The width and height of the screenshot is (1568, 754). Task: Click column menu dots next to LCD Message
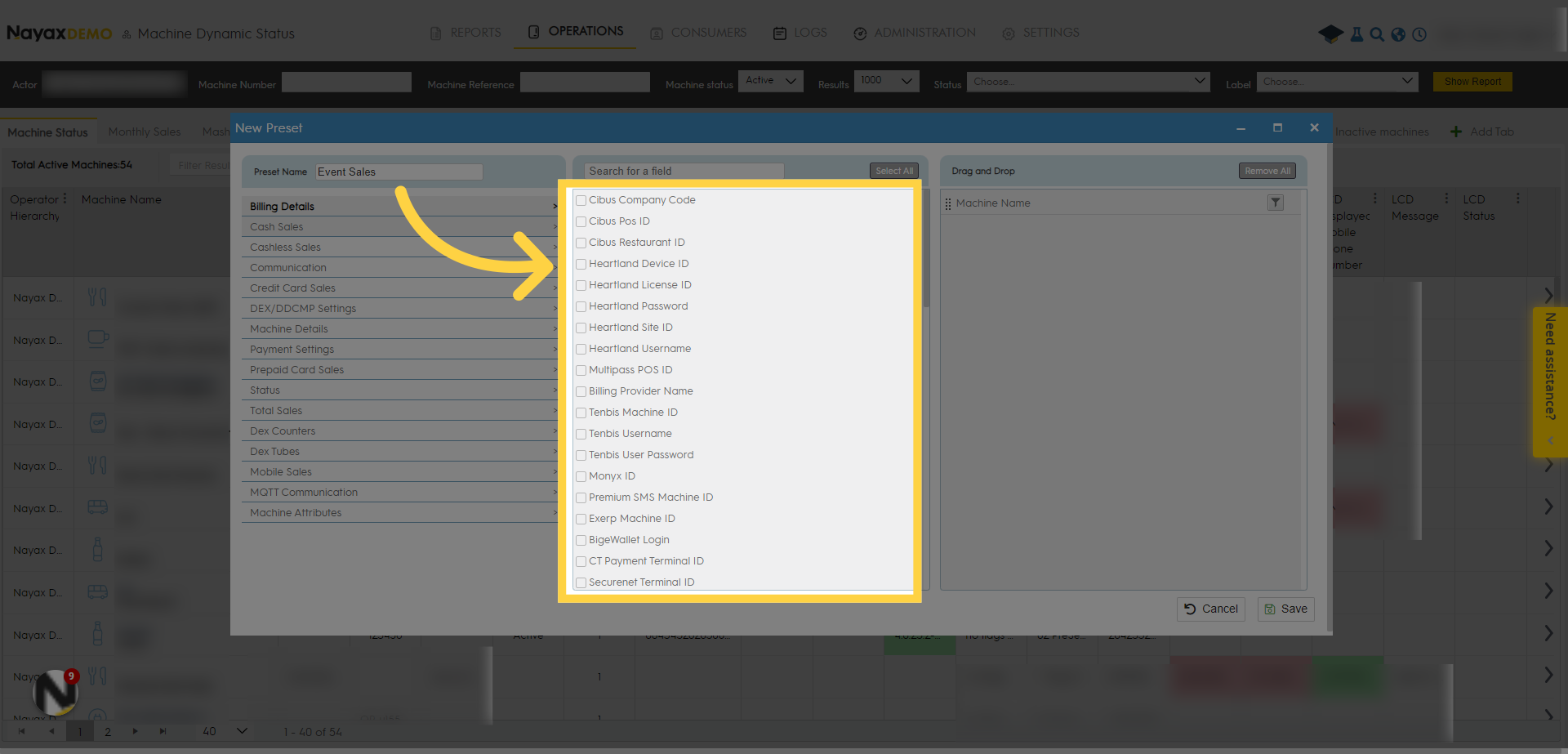[1446, 199]
